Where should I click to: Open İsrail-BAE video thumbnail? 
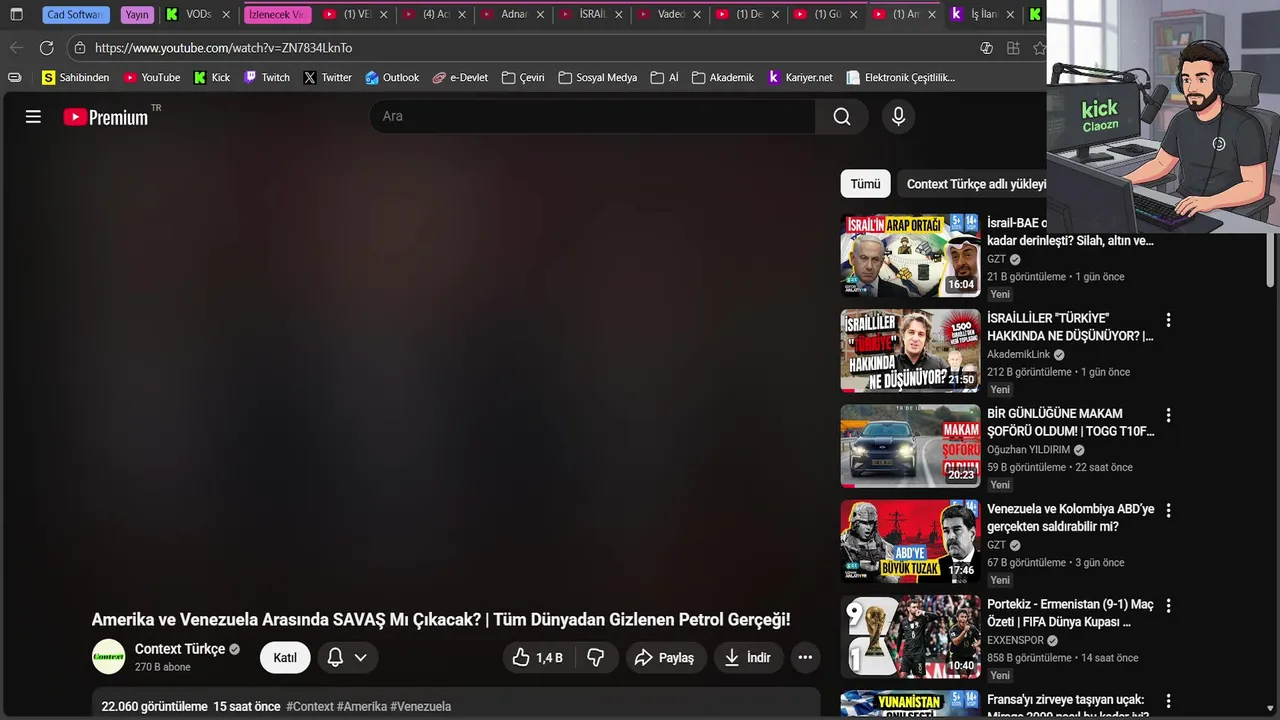click(x=910, y=255)
